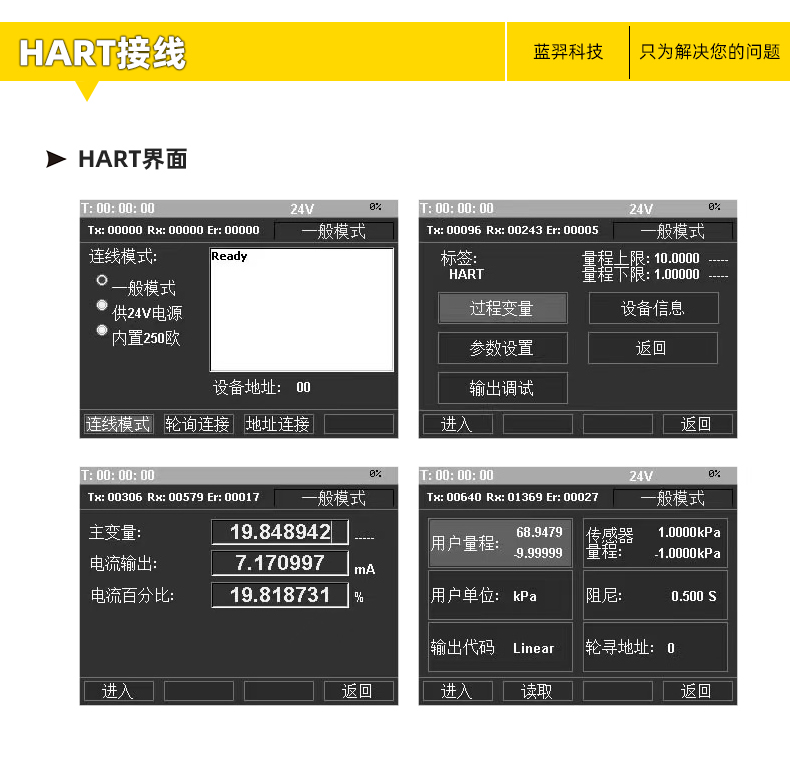Screen dimensions: 790x760
Task: Click the 轮询连接 softkey
Action: coord(199,424)
